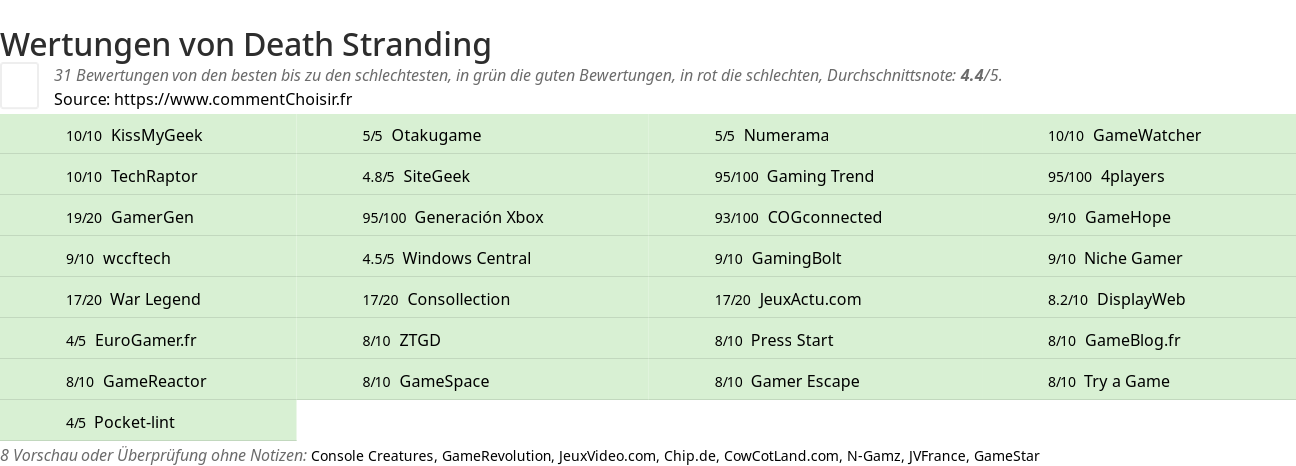Open the commentChoisir.fr source link
Screen dimensions: 1296x466
[233, 99]
